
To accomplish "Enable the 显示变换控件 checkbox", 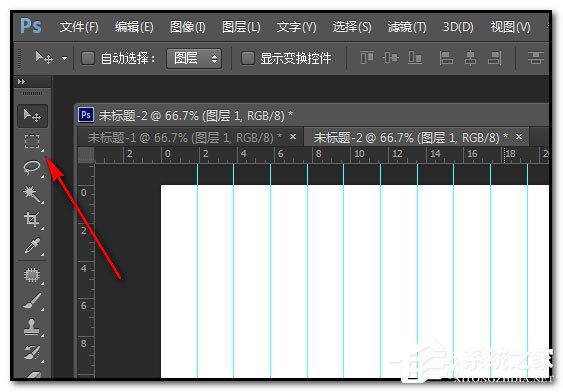I will (x=247, y=58).
